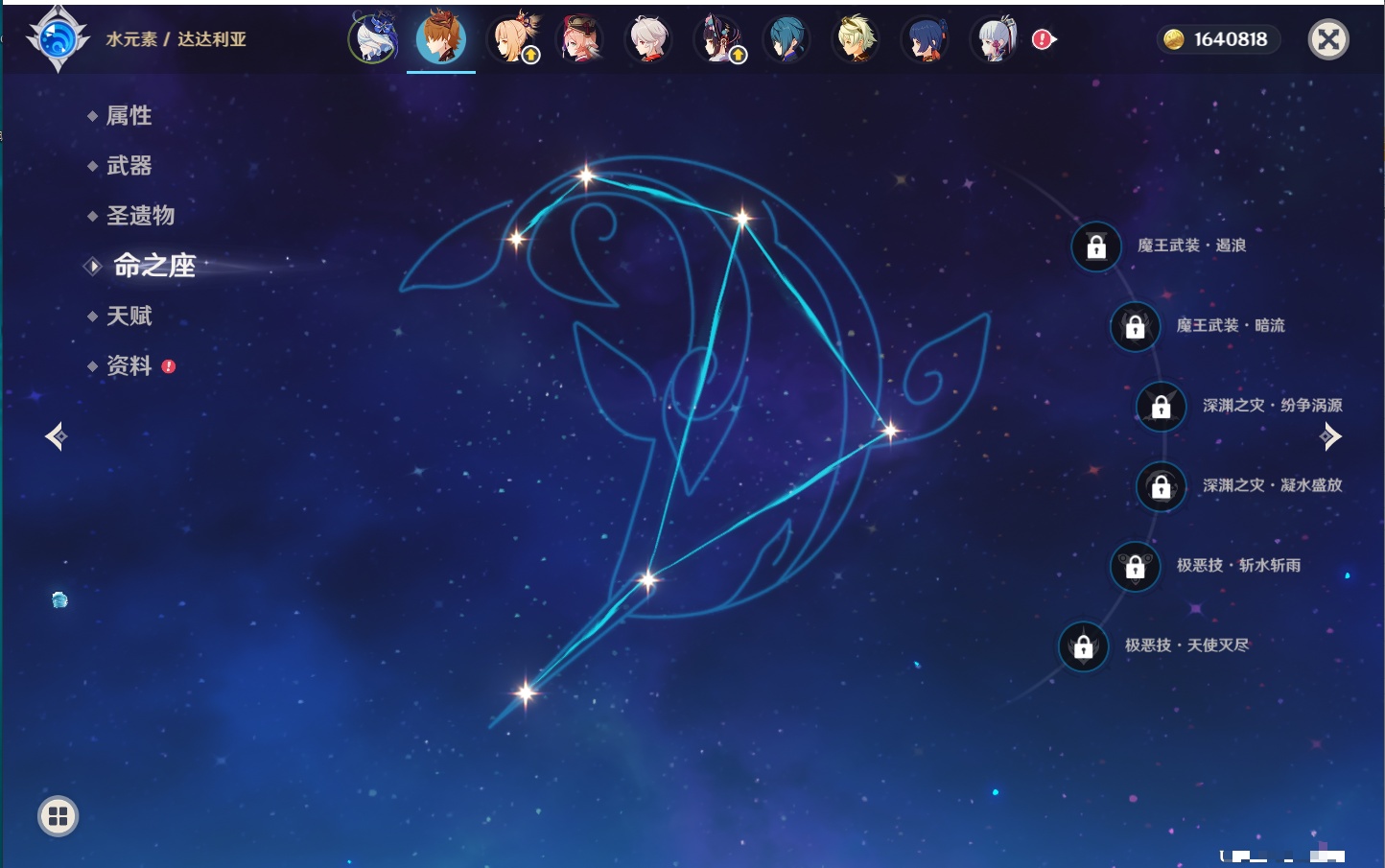
Task: Open the grid menu icon at bottom left
Action: coord(58,816)
